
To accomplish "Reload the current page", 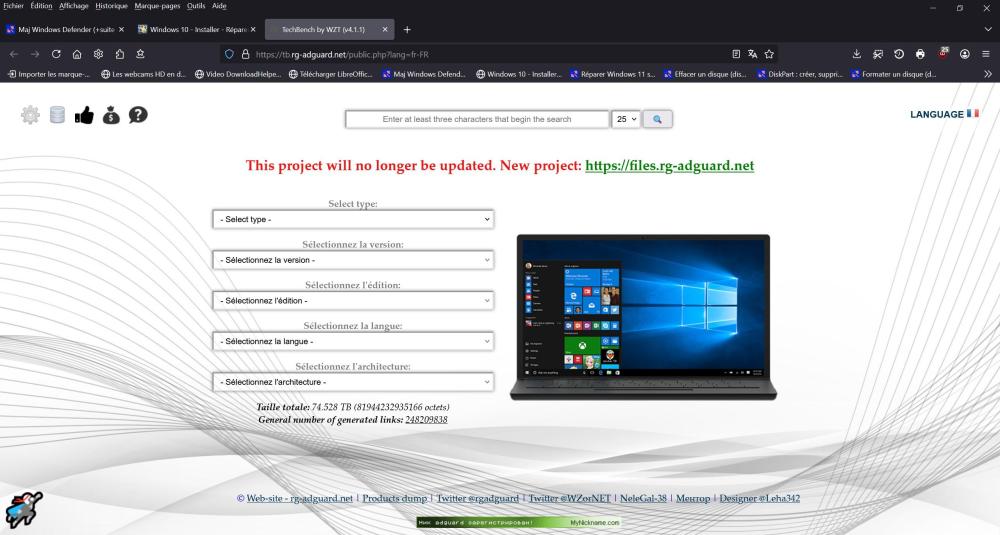I will click(x=56, y=54).
